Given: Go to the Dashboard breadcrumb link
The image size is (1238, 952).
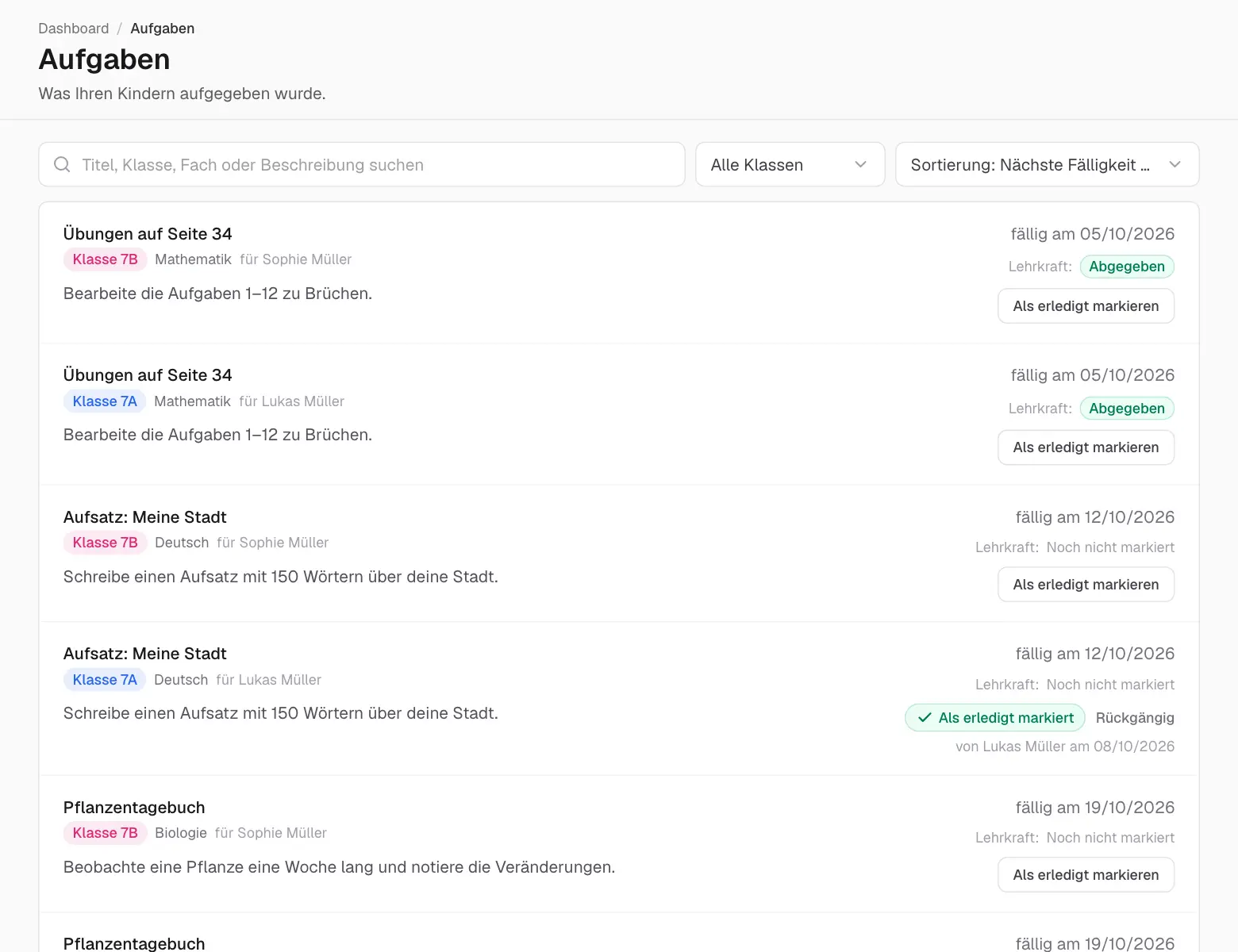Looking at the screenshot, I should pos(74,29).
